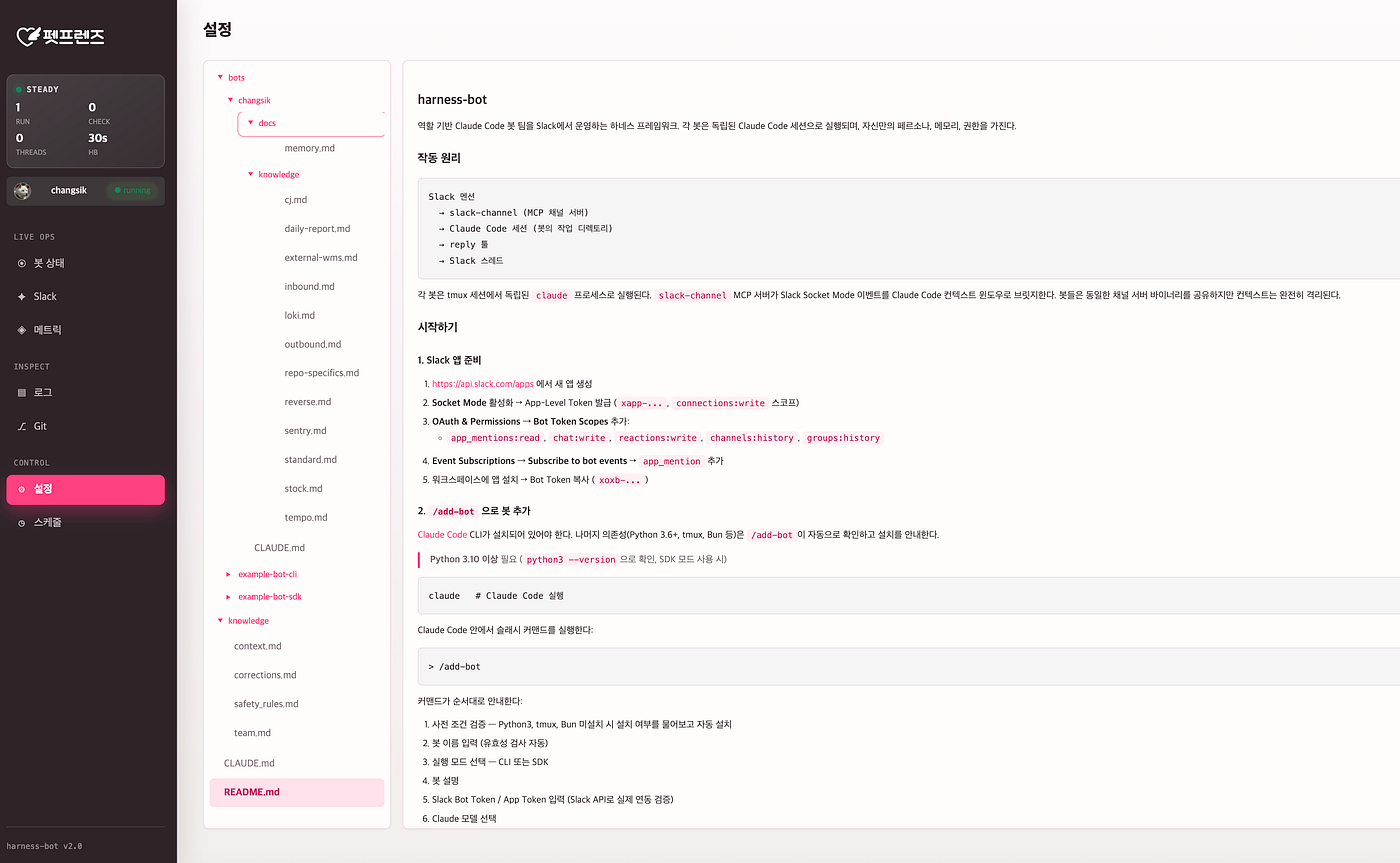The height and width of the screenshot is (863, 1400).
Task: Click the CHECK count in status card
Action: tap(92, 107)
